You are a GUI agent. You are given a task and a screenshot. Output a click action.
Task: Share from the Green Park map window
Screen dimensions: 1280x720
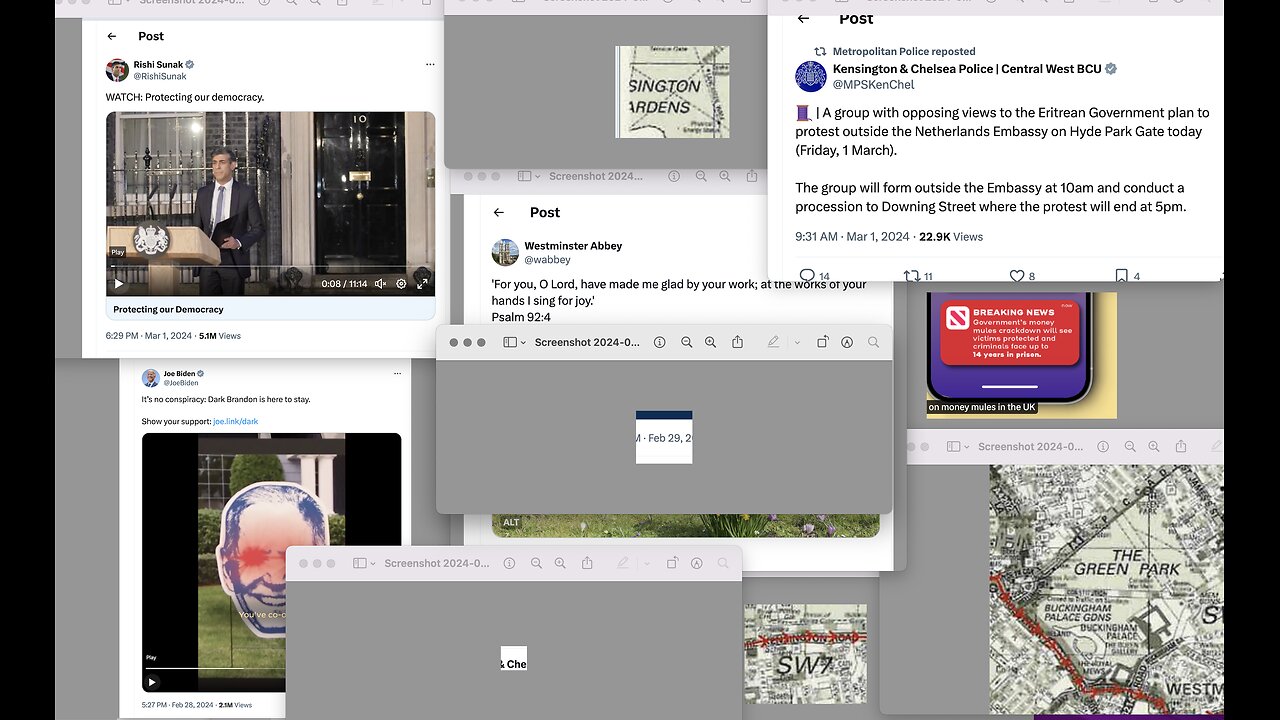point(1181,447)
